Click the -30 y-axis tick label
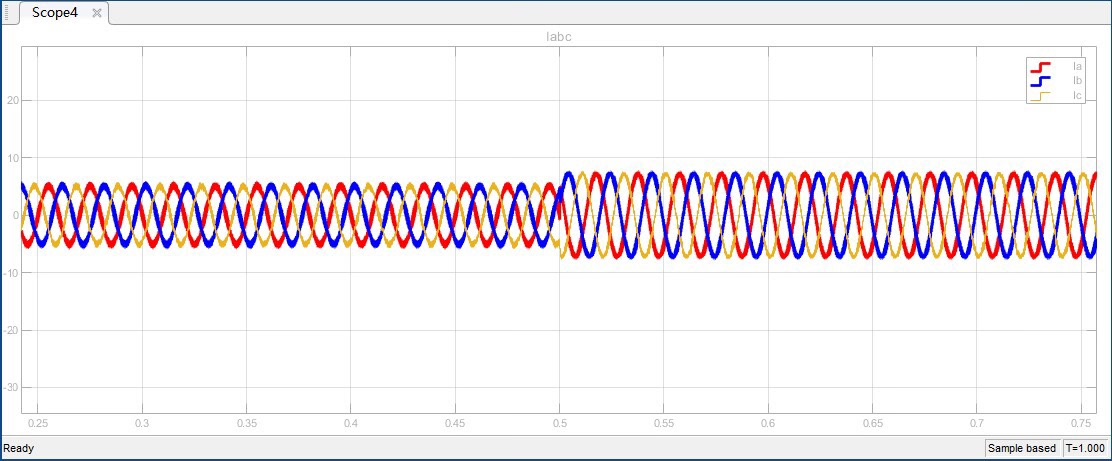Viewport: 1112px width, 461px height. [11, 387]
